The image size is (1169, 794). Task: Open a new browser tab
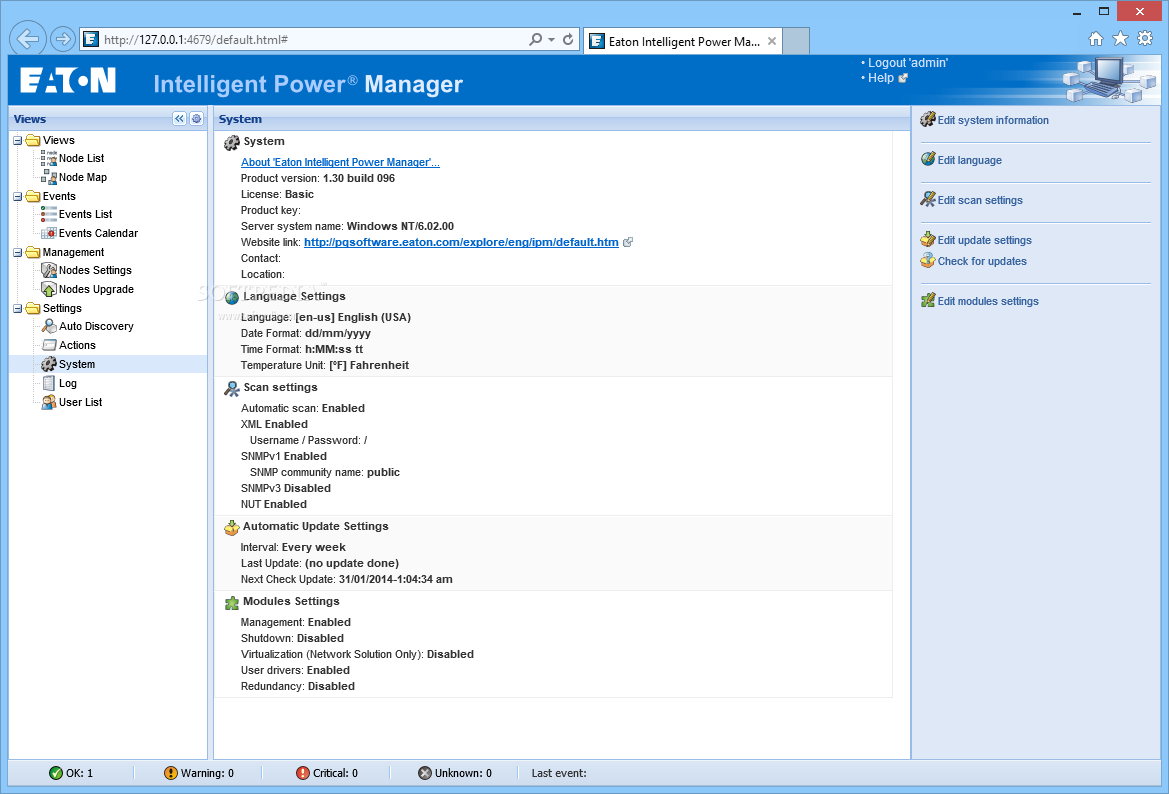[796, 42]
